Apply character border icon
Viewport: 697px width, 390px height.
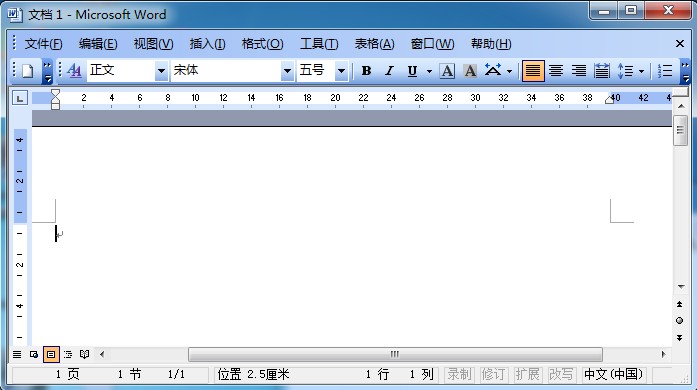coord(447,71)
